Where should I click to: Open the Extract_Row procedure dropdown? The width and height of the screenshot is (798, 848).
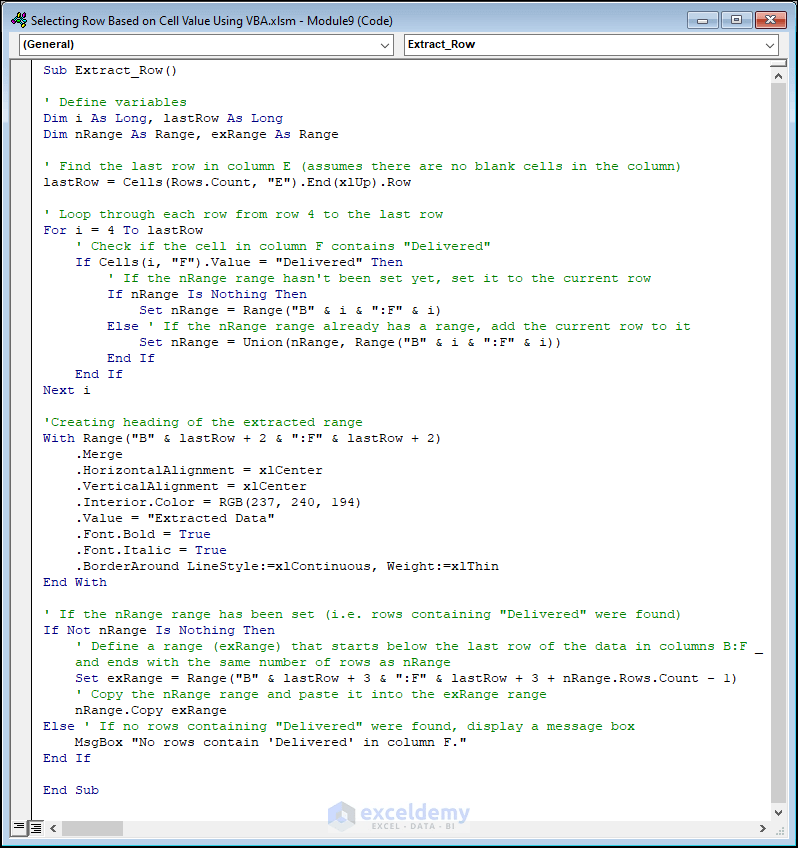click(769, 45)
